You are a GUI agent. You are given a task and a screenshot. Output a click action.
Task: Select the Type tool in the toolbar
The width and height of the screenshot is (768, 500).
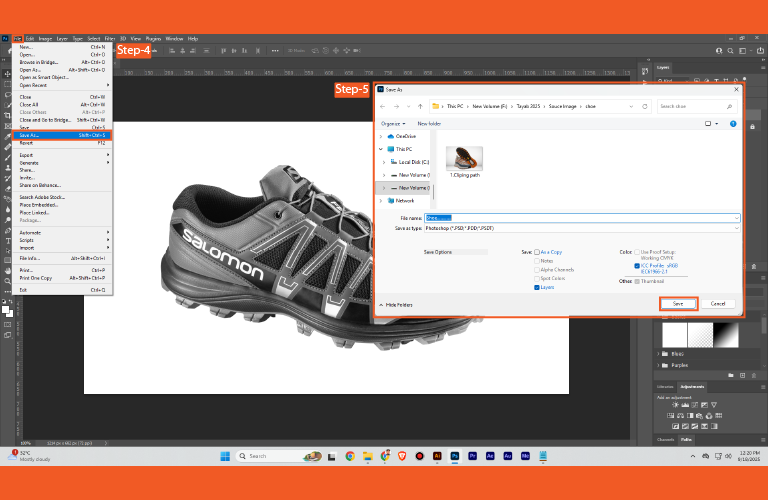point(7,240)
